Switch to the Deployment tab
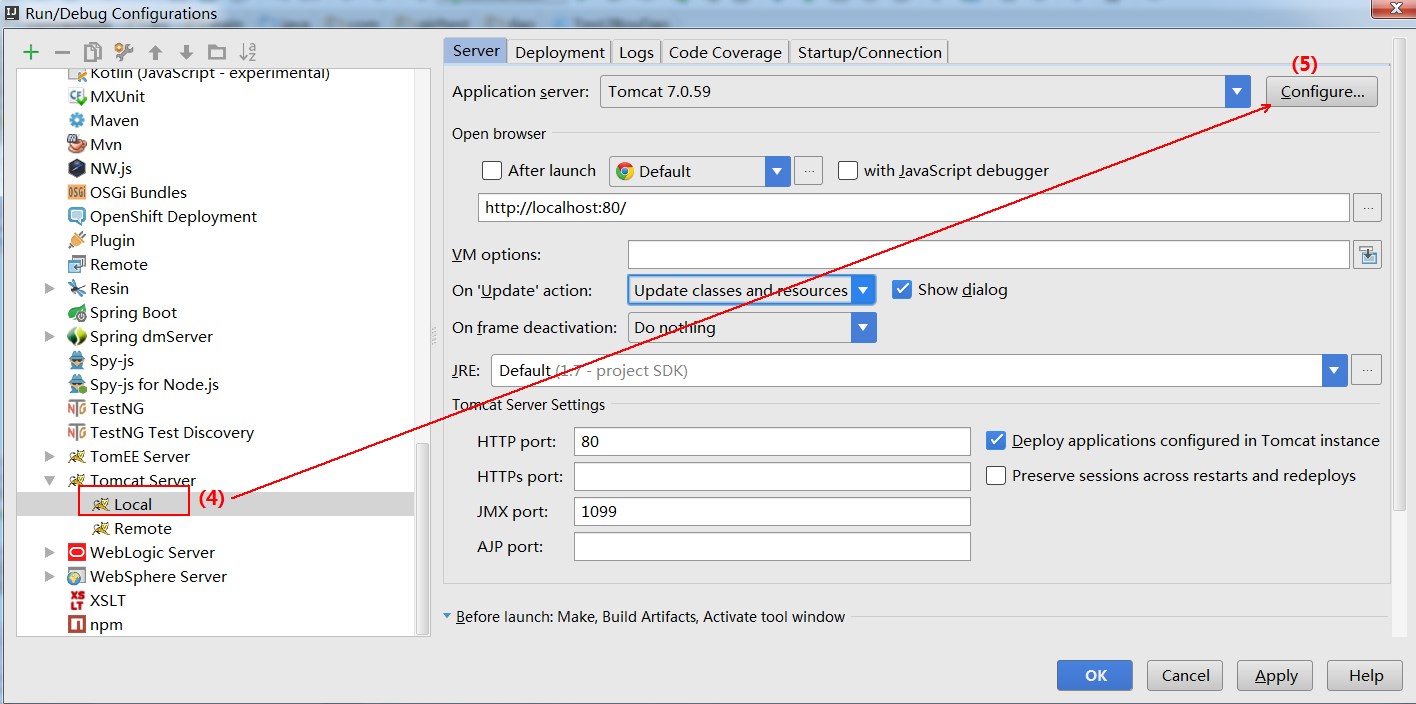 point(560,52)
